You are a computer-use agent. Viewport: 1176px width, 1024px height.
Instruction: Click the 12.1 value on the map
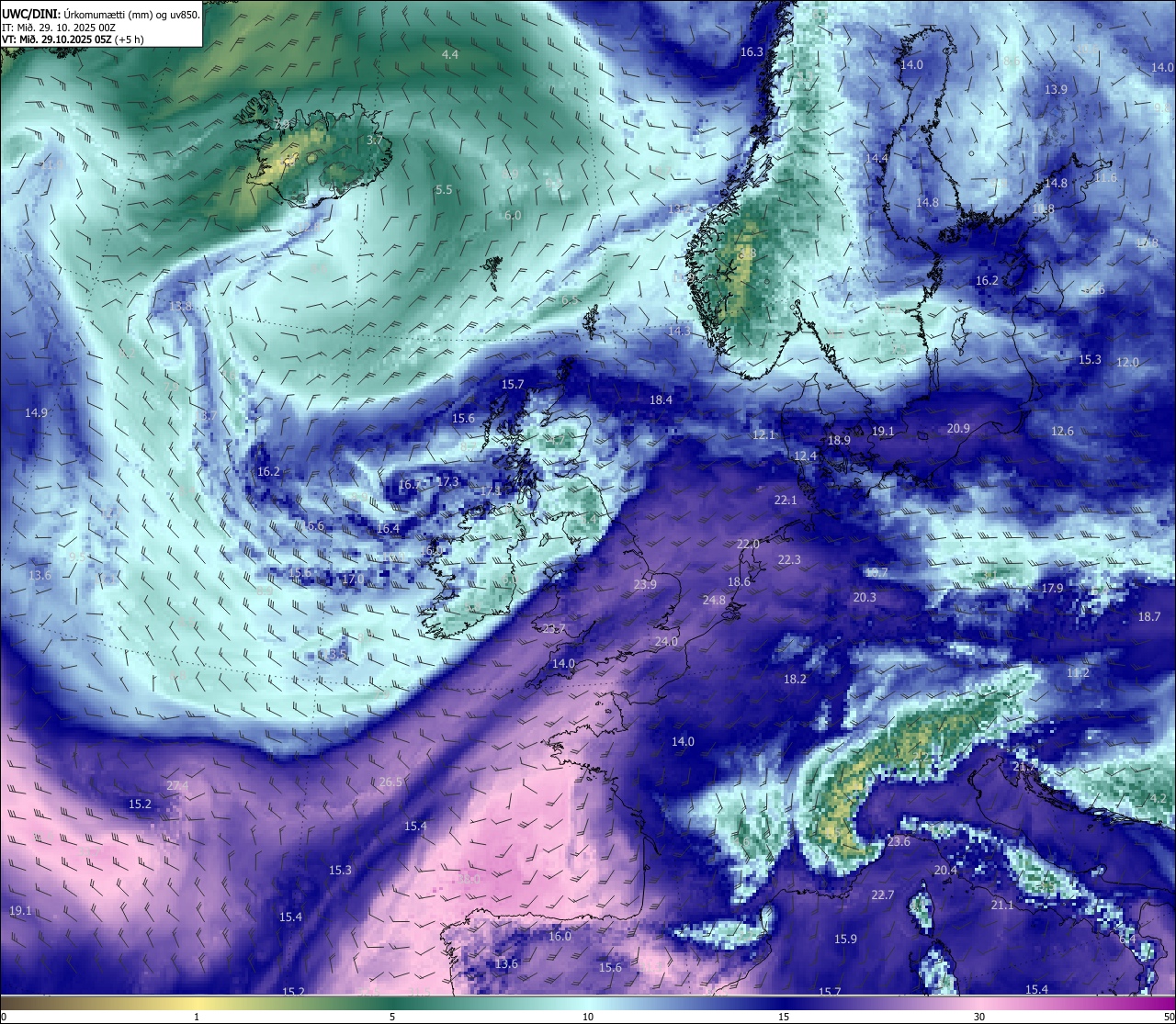(764, 435)
